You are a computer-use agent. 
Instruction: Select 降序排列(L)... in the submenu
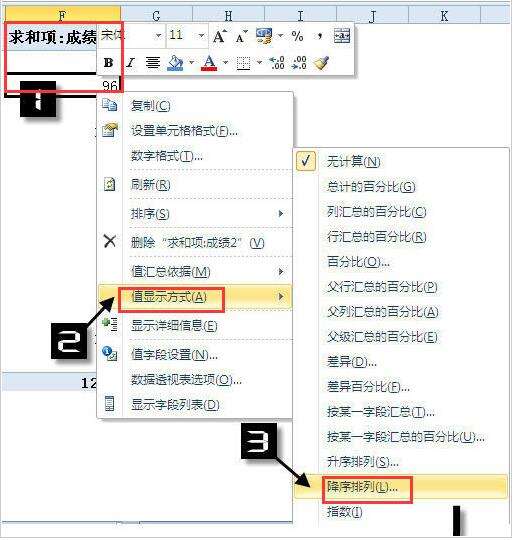click(401, 487)
